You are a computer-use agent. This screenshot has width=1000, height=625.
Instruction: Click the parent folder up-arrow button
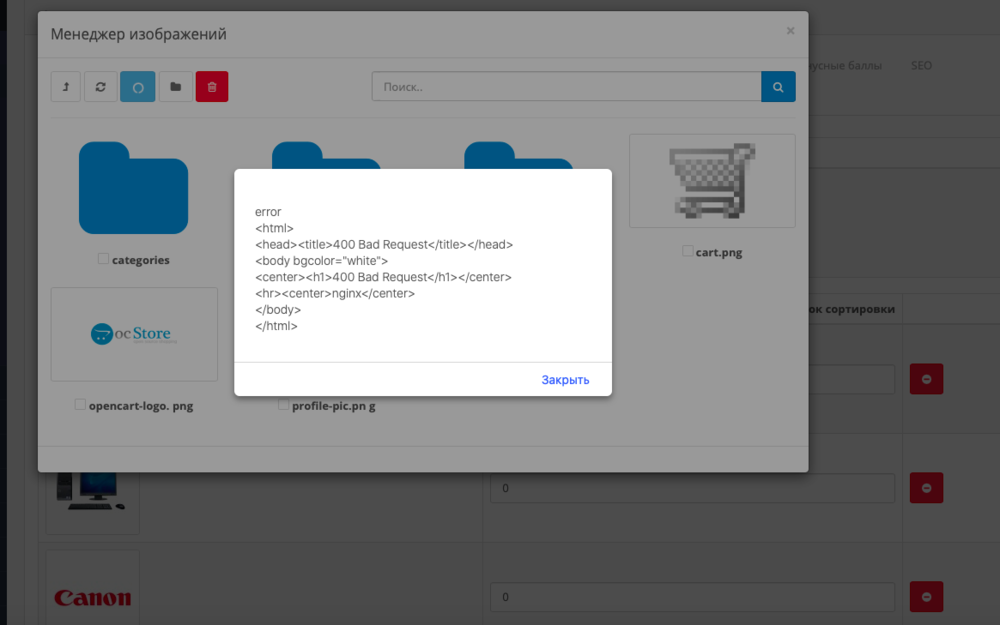pos(66,87)
